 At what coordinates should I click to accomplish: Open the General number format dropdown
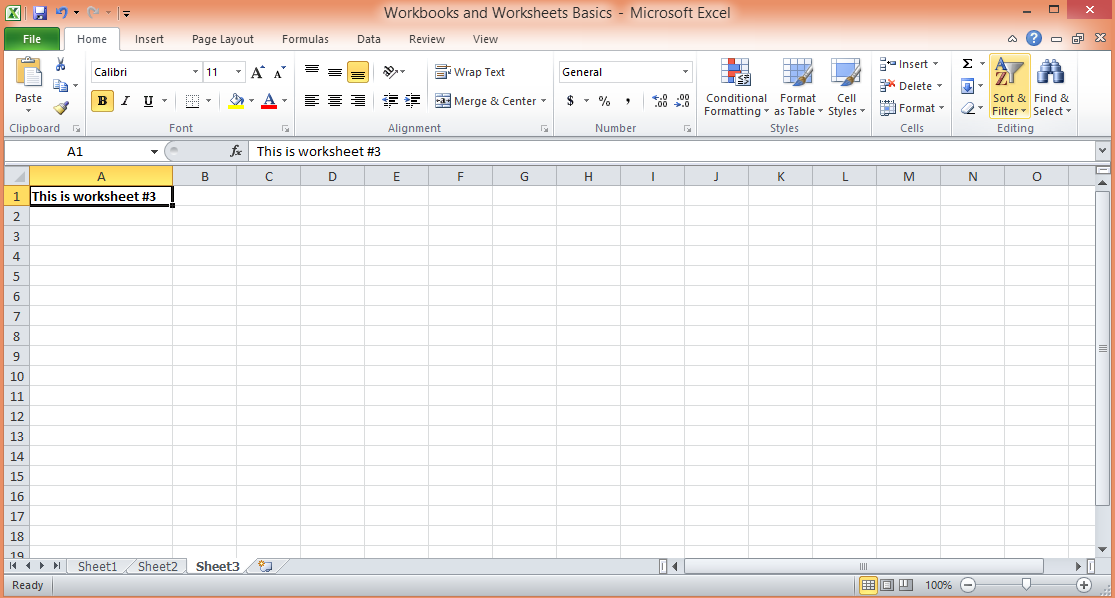tap(685, 72)
